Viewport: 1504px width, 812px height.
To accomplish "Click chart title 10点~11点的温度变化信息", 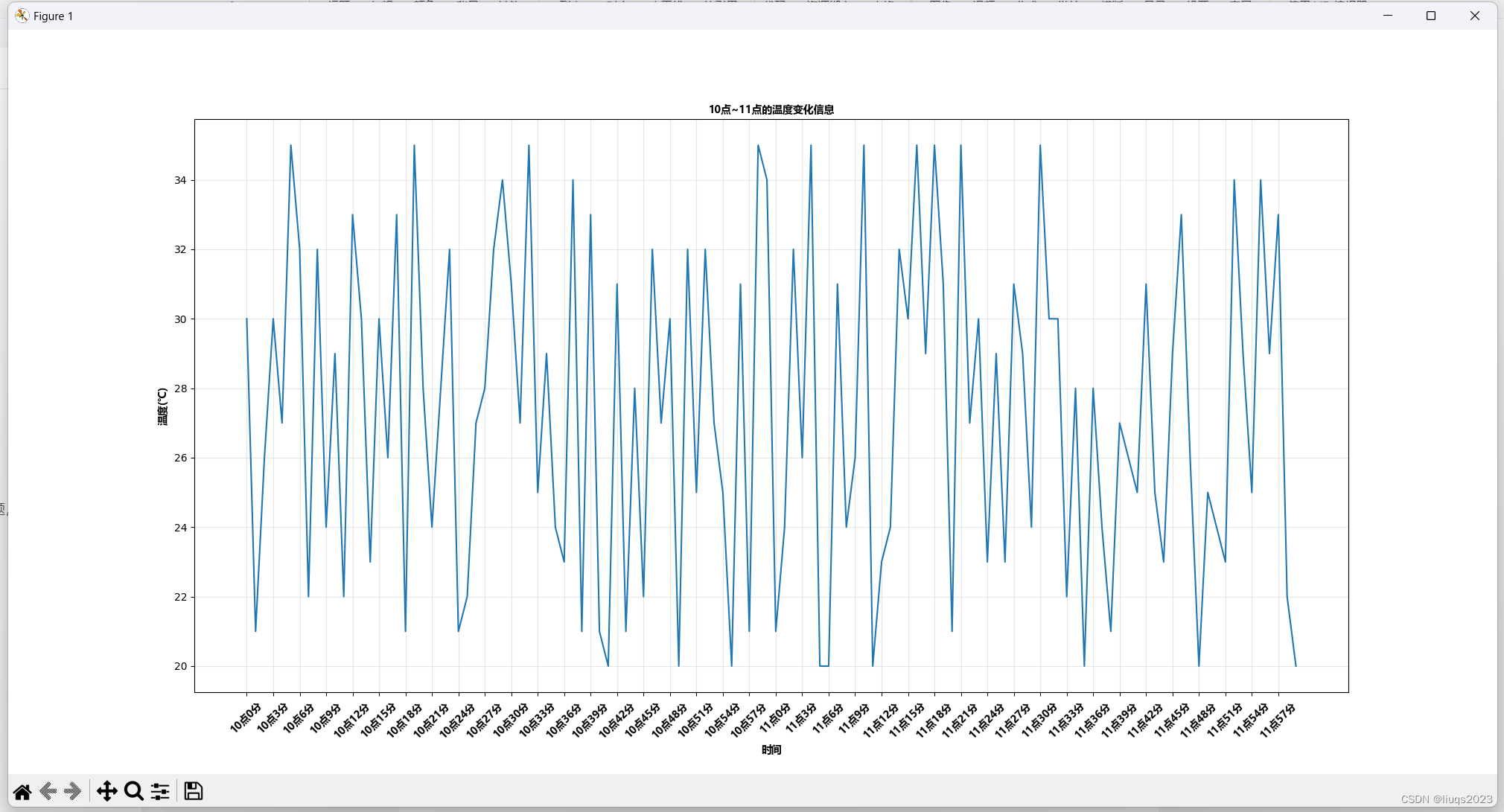I will (x=771, y=109).
